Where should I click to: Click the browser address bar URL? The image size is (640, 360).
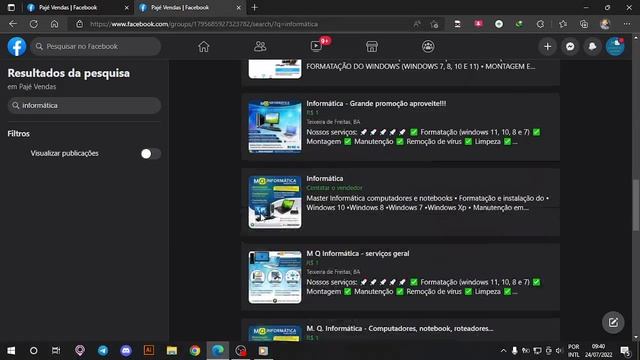204,24
